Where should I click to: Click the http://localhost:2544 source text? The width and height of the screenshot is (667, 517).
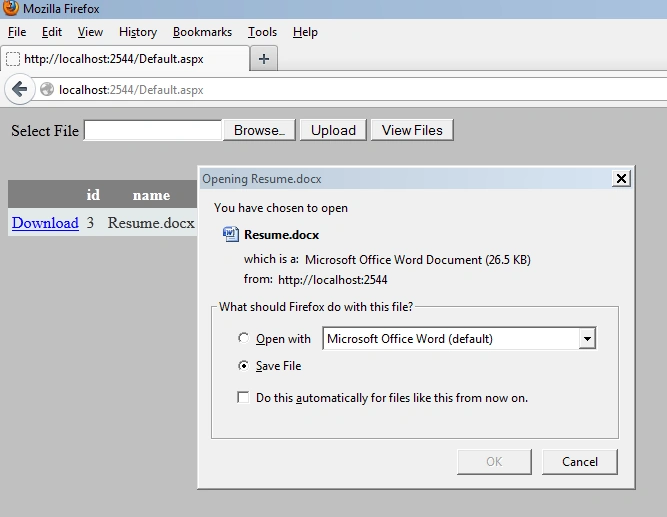pos(333,280)
